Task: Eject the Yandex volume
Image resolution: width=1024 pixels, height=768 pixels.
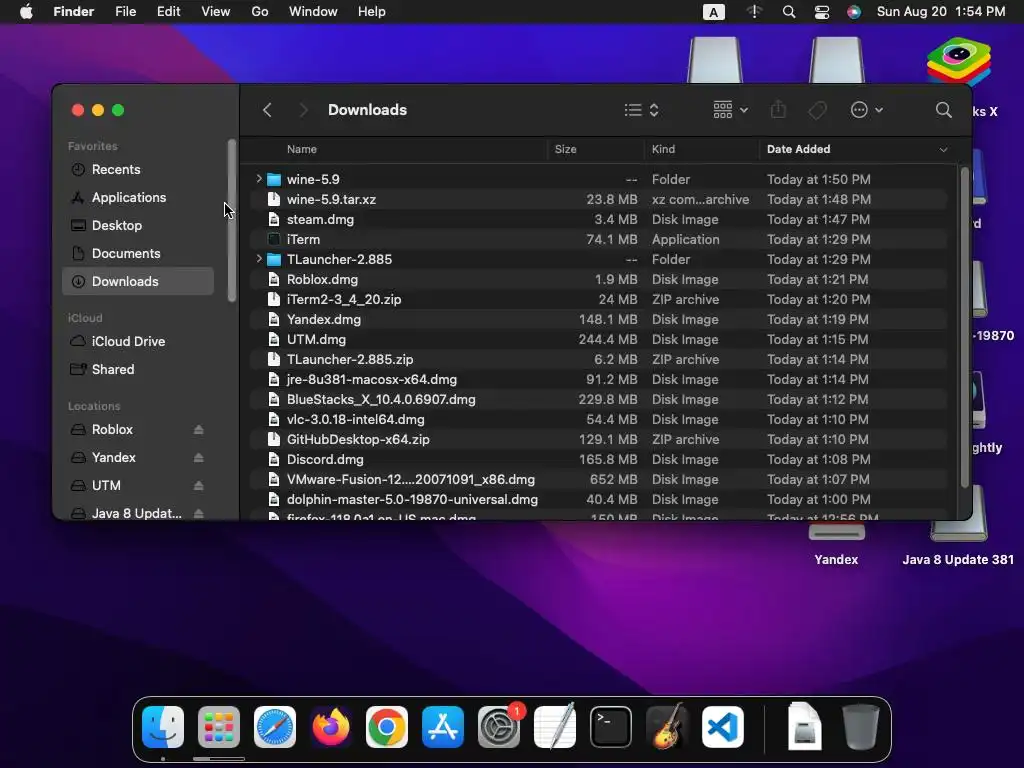Action: [x=199, y=458]
